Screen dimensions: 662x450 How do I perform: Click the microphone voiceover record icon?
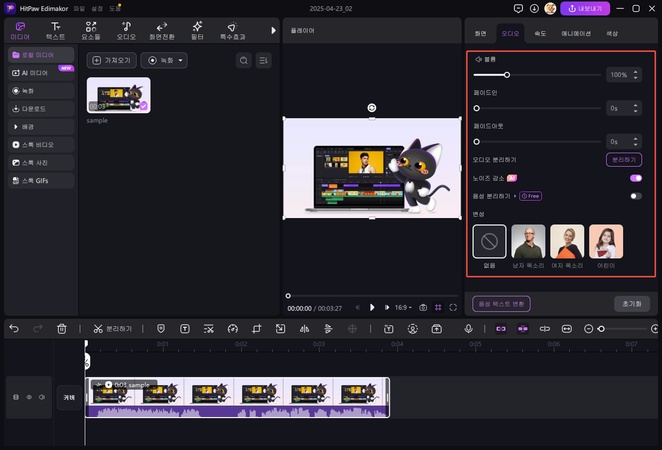468,328
